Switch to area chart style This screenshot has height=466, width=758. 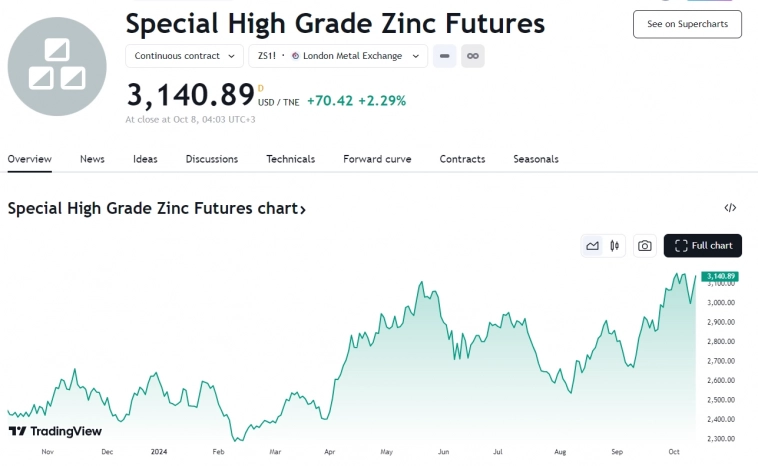[592, 246]
